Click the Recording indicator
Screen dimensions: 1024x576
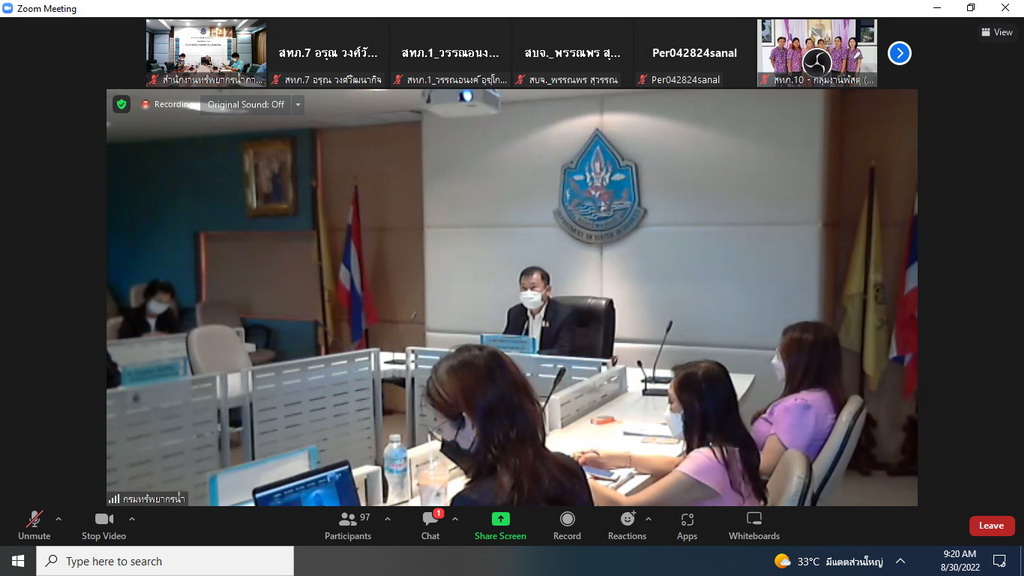(x=167, y=104)
